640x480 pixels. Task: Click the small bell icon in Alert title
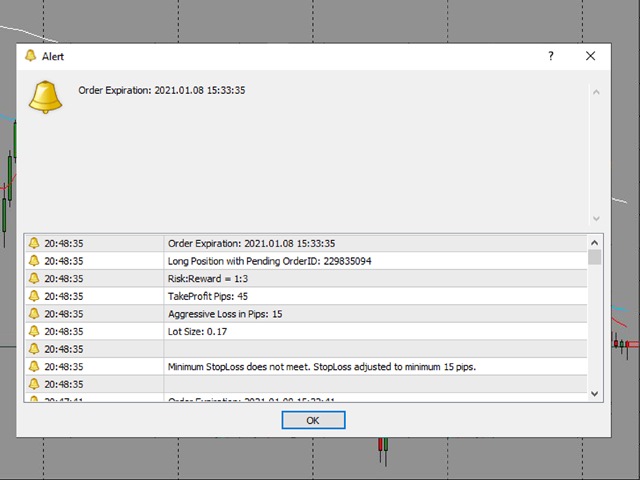click(x=30, y=56)
